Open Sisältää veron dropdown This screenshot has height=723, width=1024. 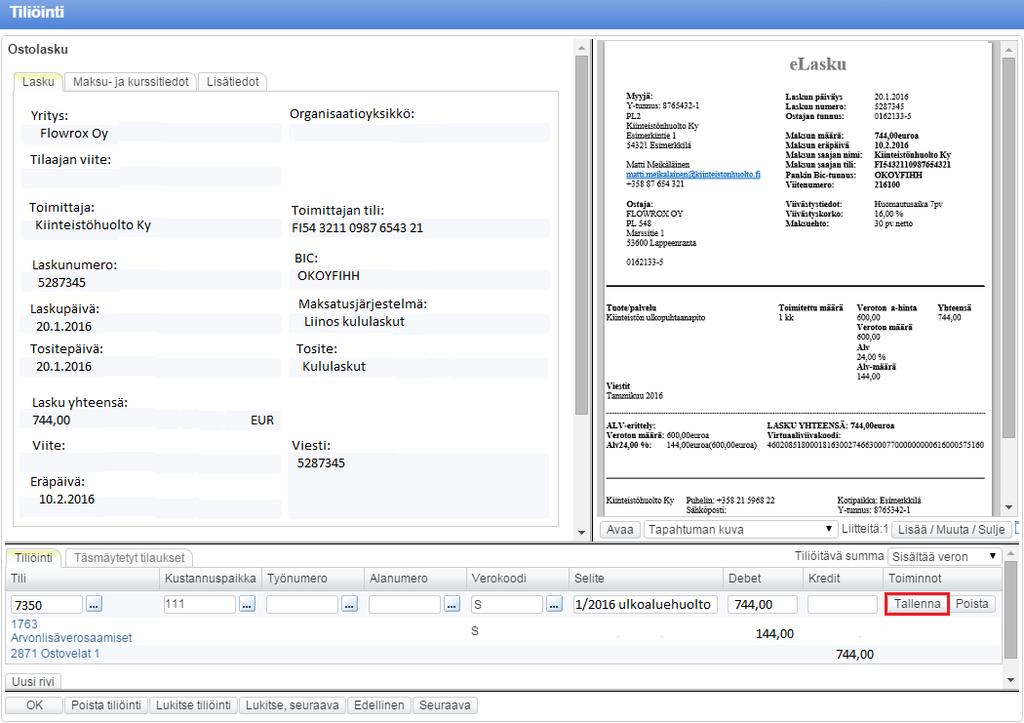tap(944, 556)
